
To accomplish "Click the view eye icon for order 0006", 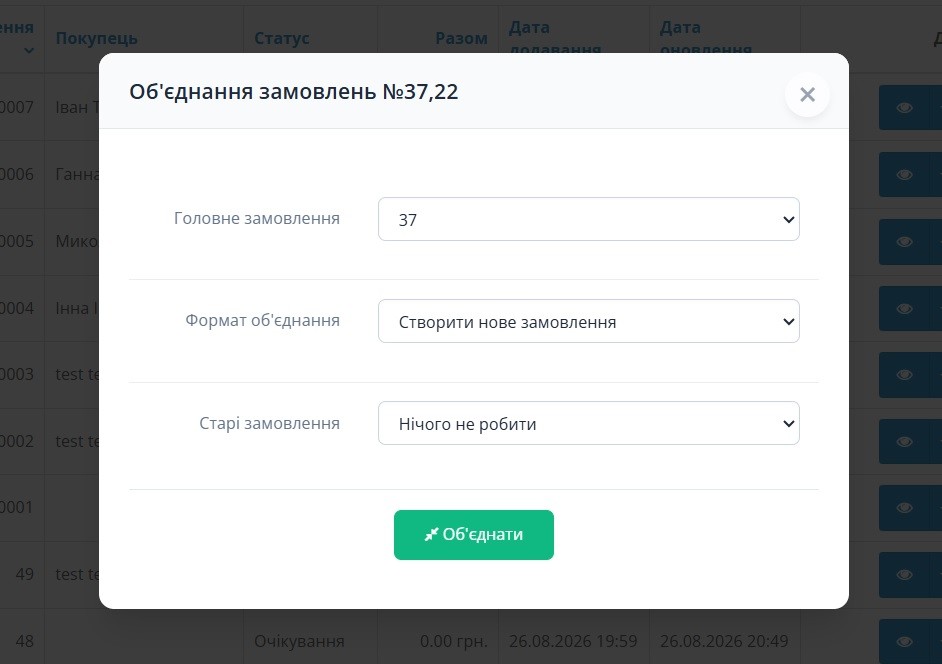I will pos(905,175).
